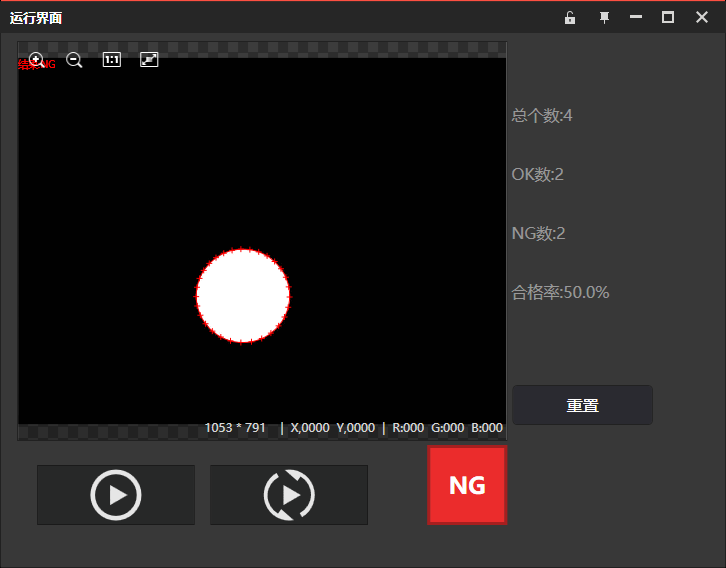The height and width of the screenshot is (568, 726).
Task: Click the fit-to-window image icon
Action: [149, 60]
